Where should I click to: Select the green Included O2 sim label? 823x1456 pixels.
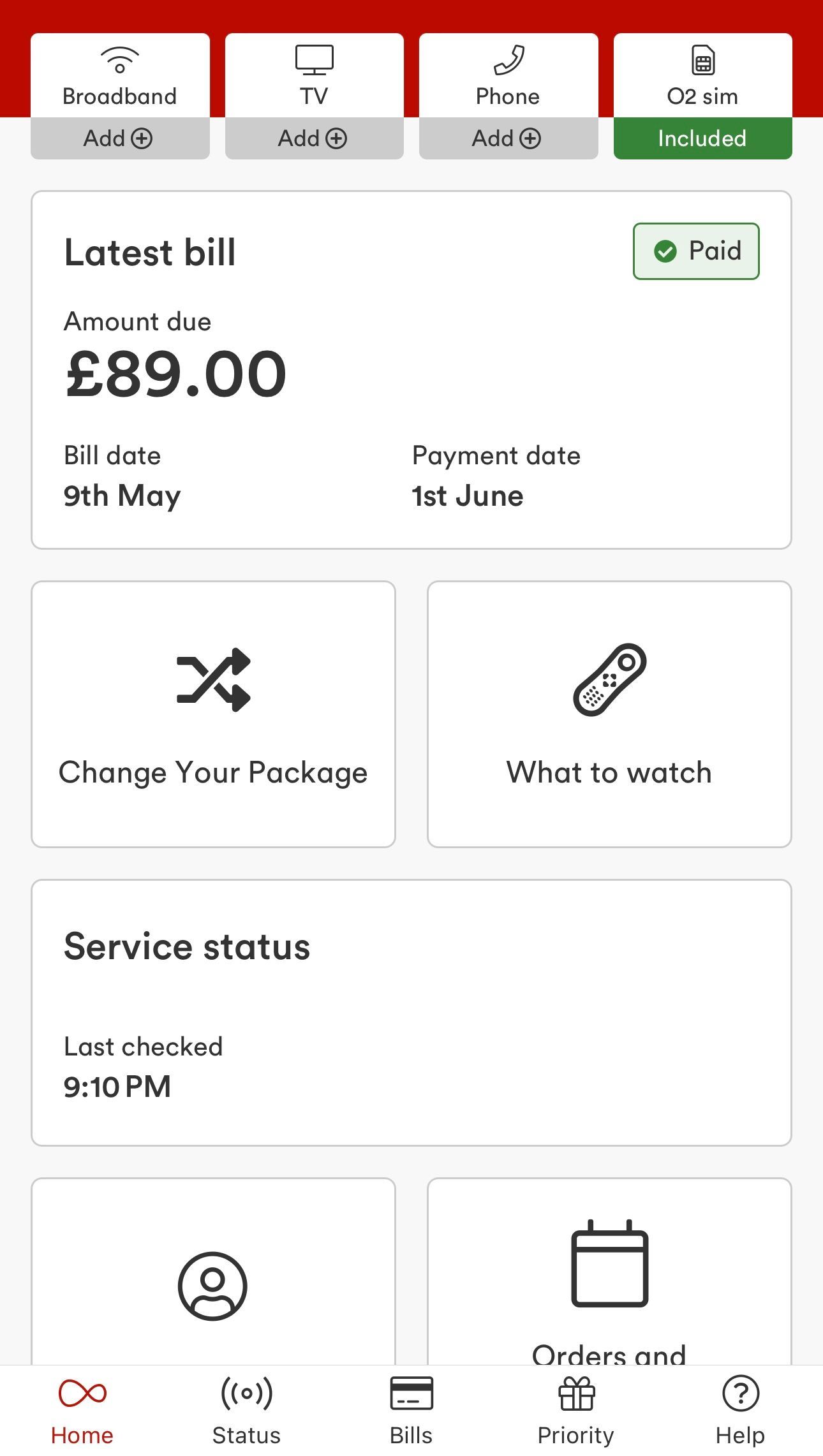pyautogui.click(x=702, y=138)
